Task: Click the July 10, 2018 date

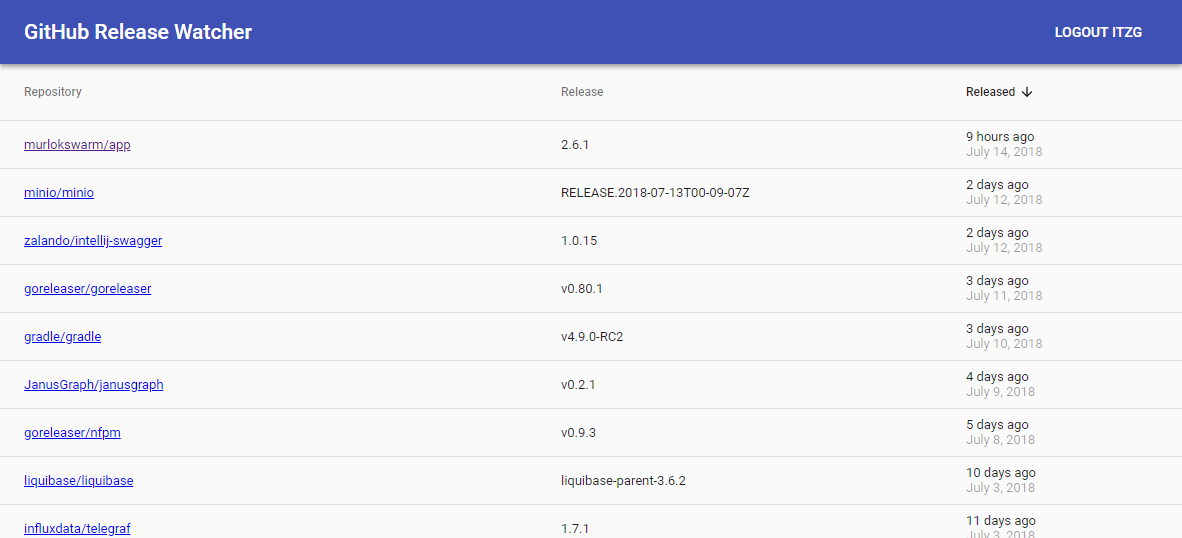Action: click(1004, 344)
